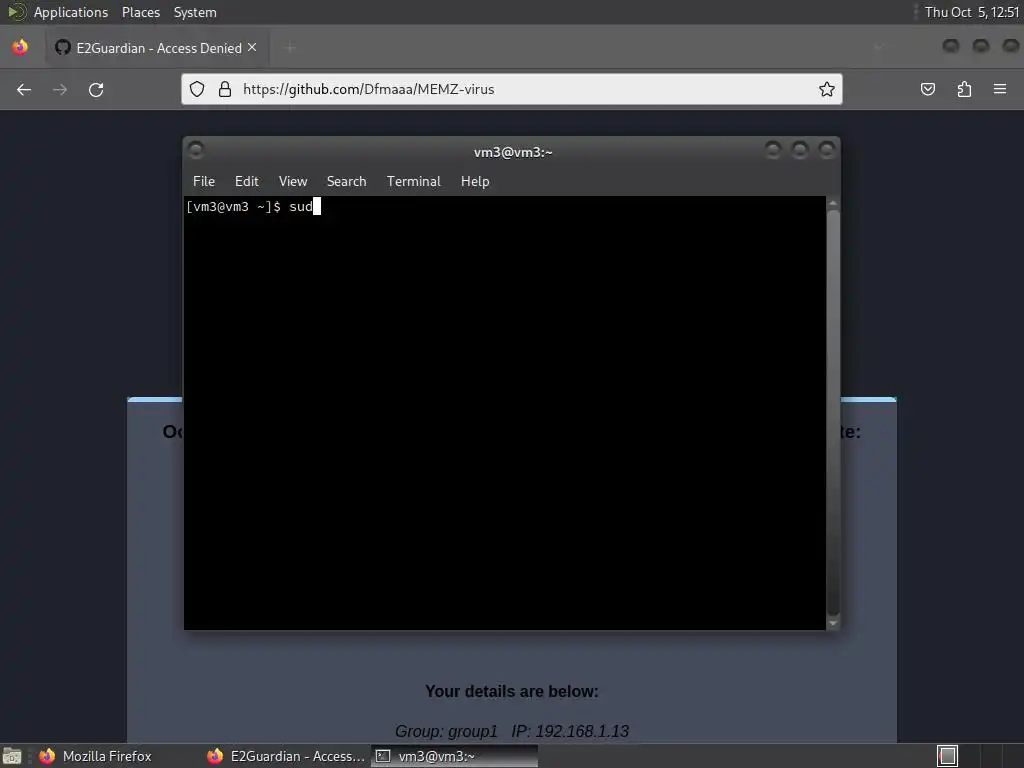Go back in Firefox
Image resolution: width=1024 pixels, height=768 pixels.
pos(24,89)
